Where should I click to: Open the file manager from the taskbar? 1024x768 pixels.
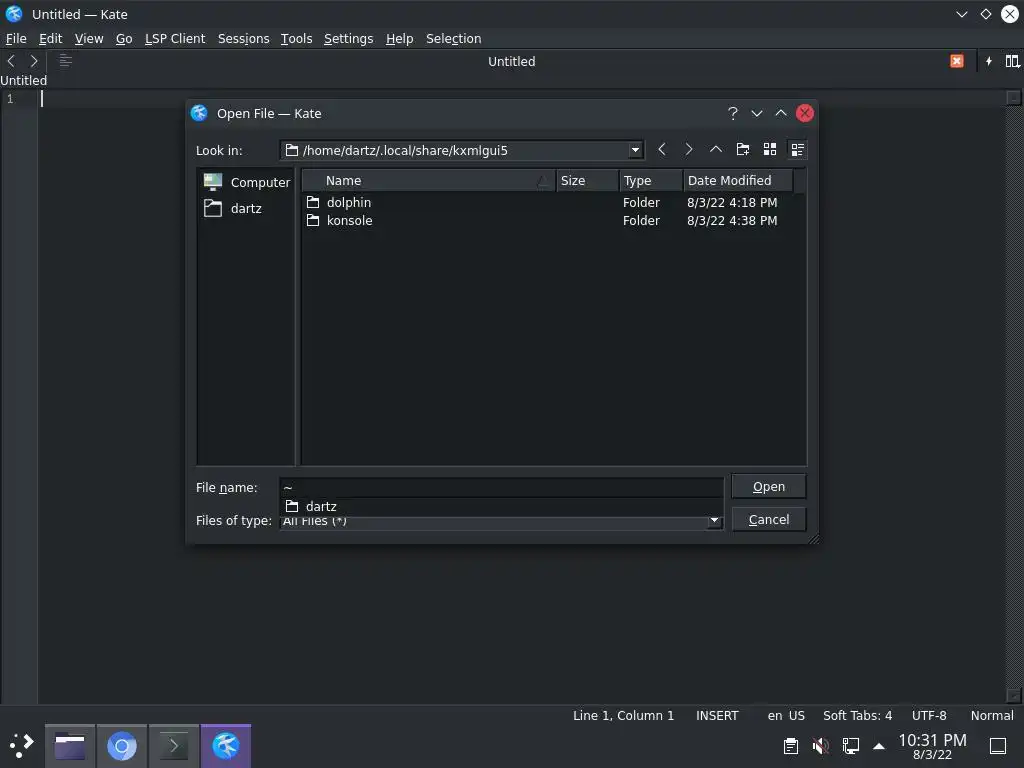click(70, 745)
